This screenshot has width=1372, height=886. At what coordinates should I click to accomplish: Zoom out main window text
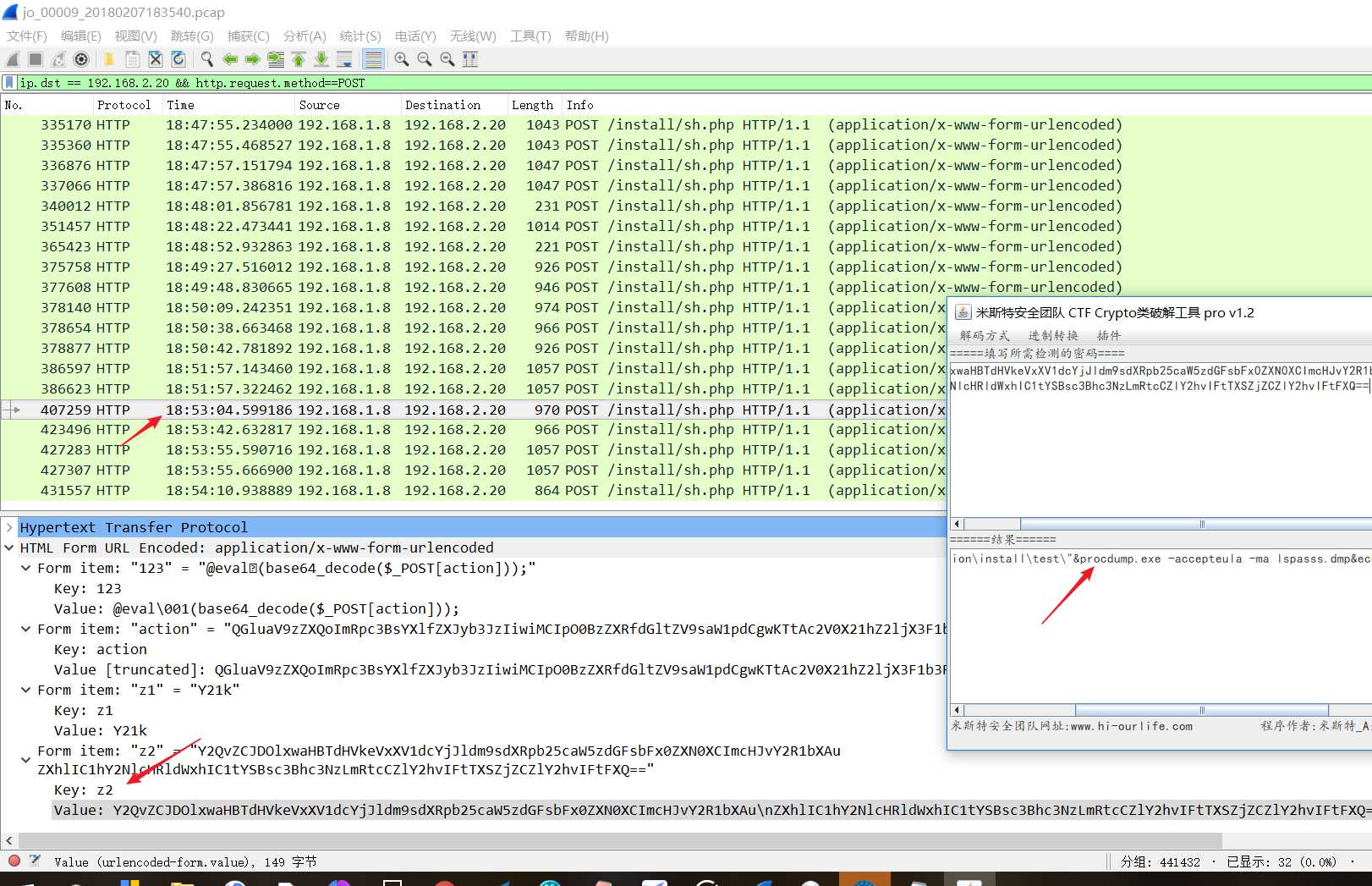425,59
